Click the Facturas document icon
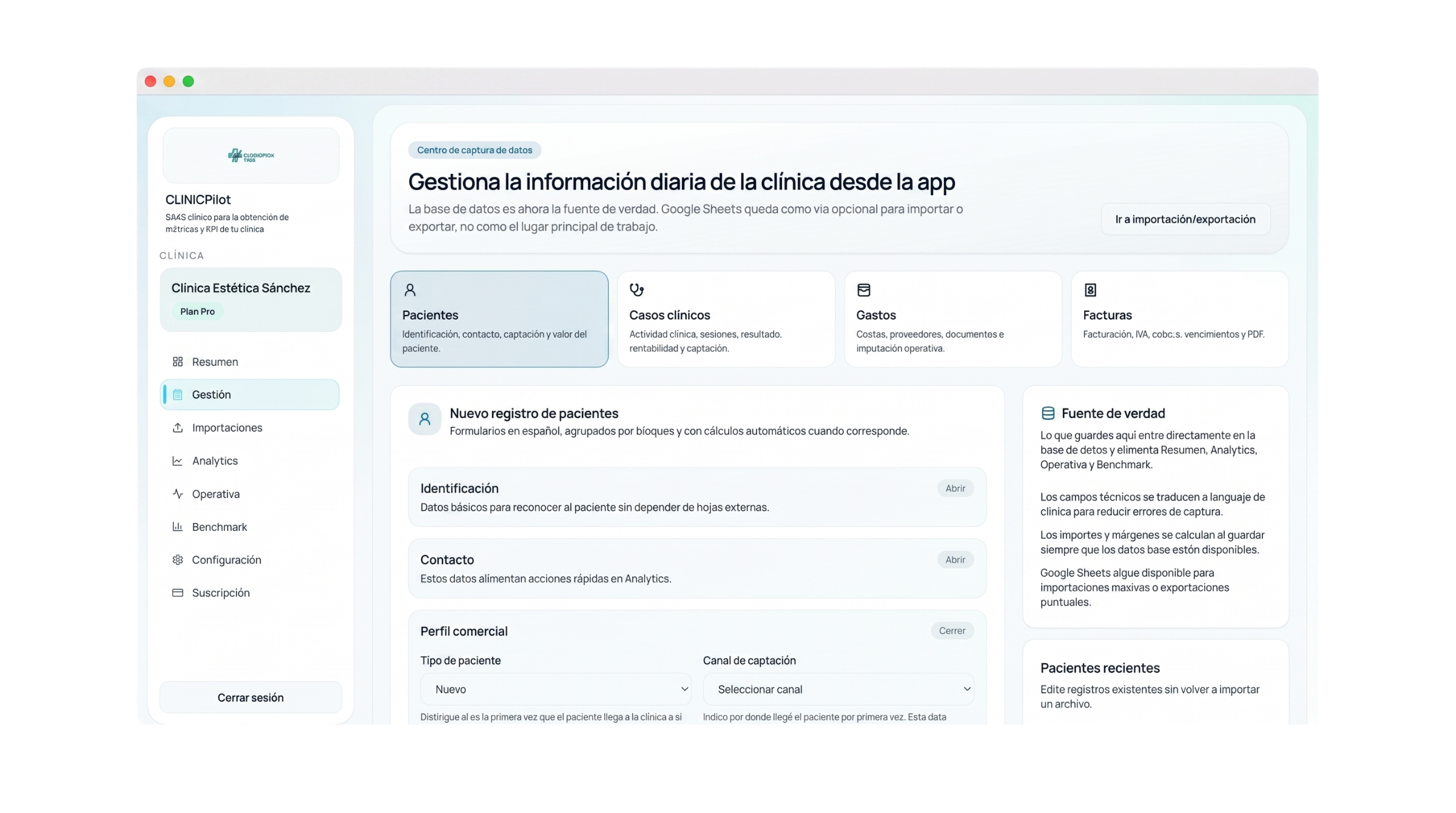Screen dimensions: 1456x813 pos(1090,290)
